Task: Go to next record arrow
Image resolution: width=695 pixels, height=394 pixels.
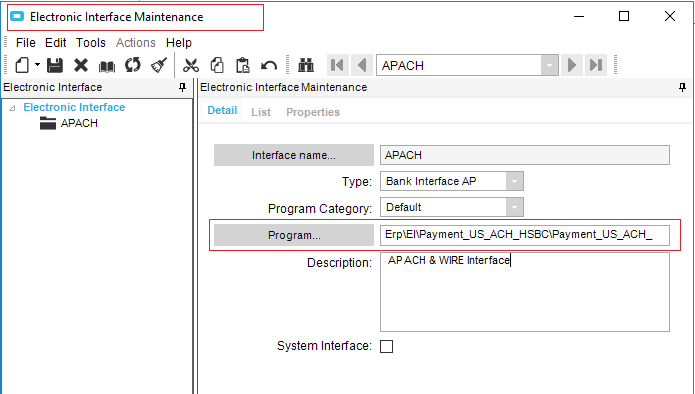Action: (572, 66)
